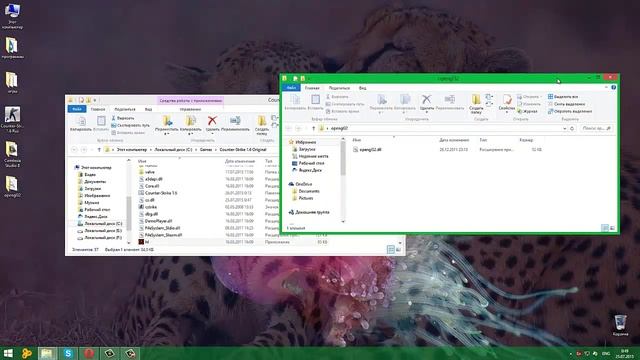This screenshot has height=360, width=640.
Task: Open quick access toolbar dropdown in Counter-Strike window
Action: (x=95, y=100)
